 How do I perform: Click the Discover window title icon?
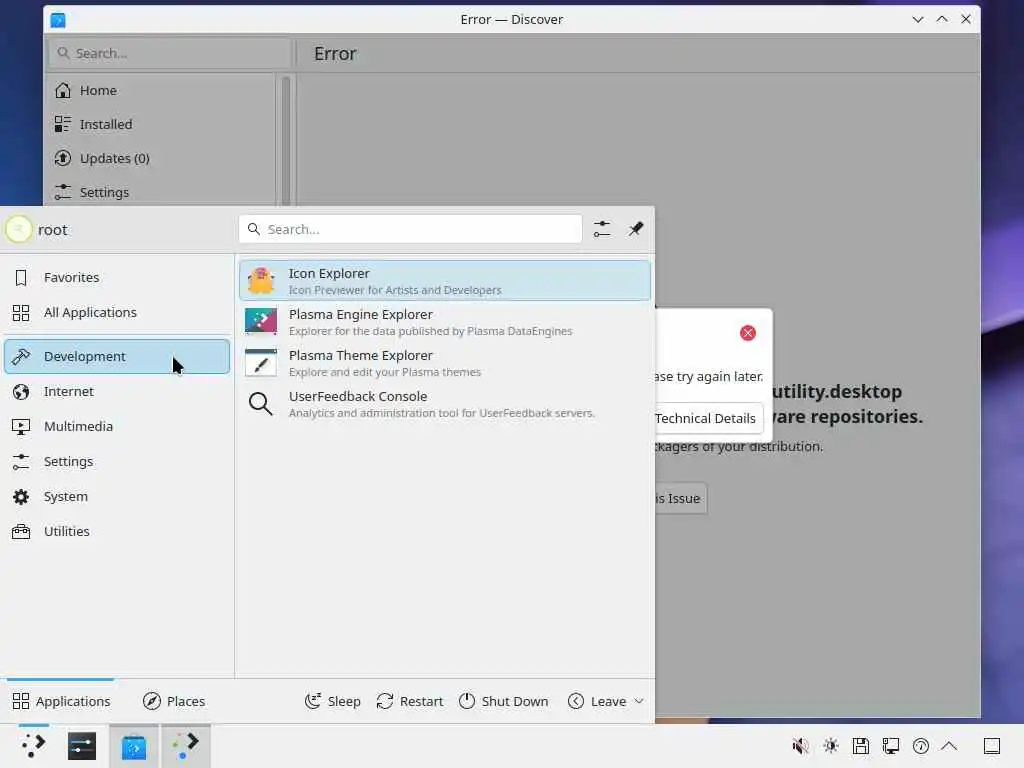(58, 20)
